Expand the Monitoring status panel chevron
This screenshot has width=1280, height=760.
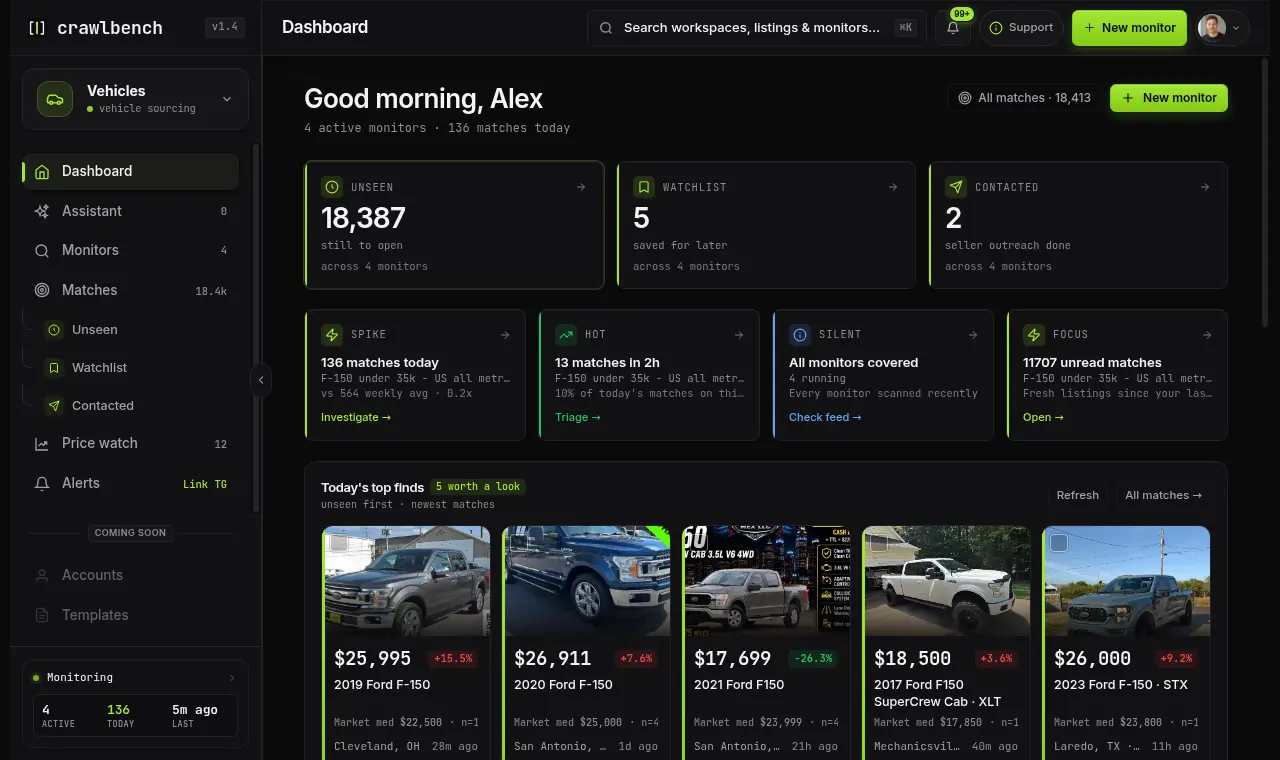tap(232, 677)
